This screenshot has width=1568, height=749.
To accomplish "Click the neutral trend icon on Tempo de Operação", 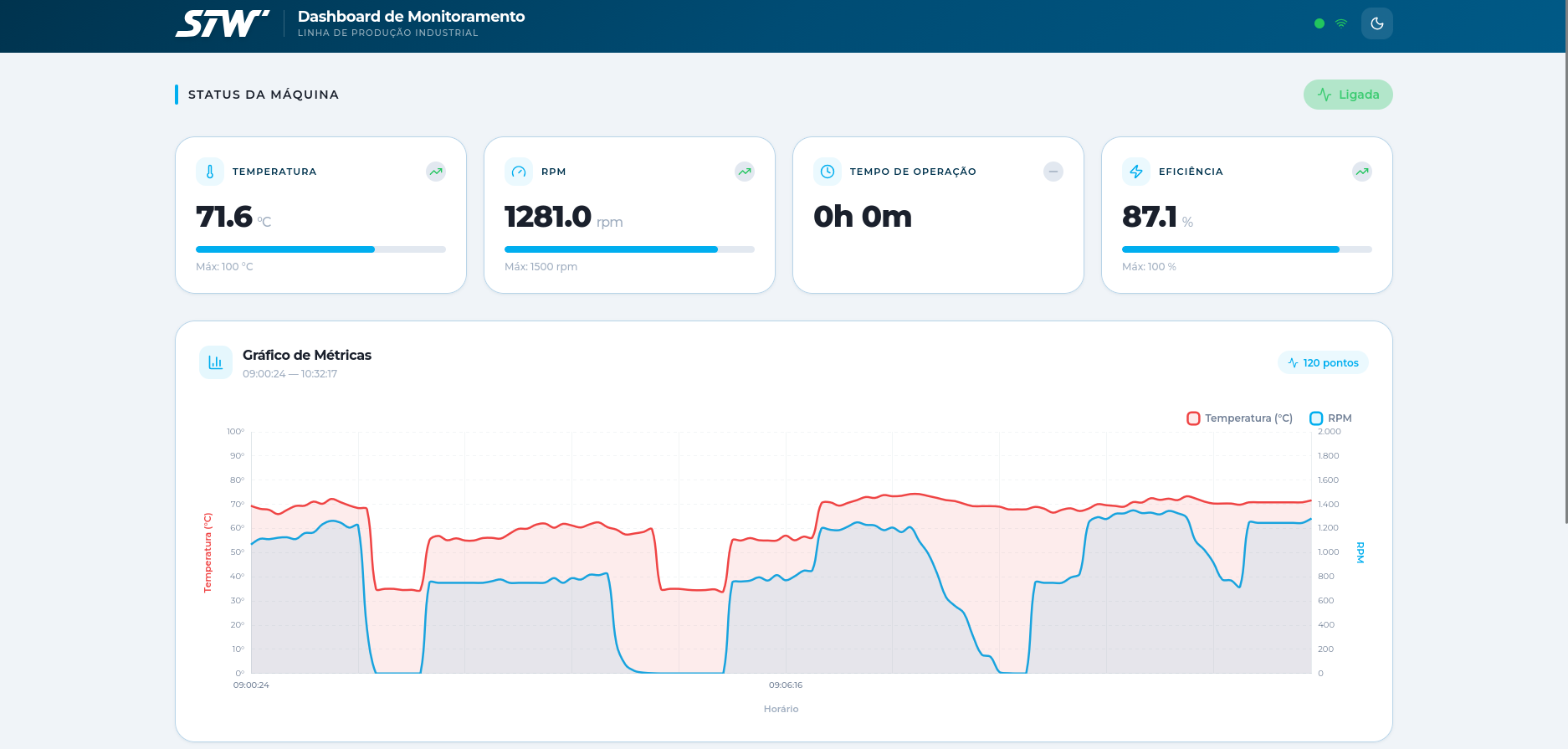I will click(1053, 172).
